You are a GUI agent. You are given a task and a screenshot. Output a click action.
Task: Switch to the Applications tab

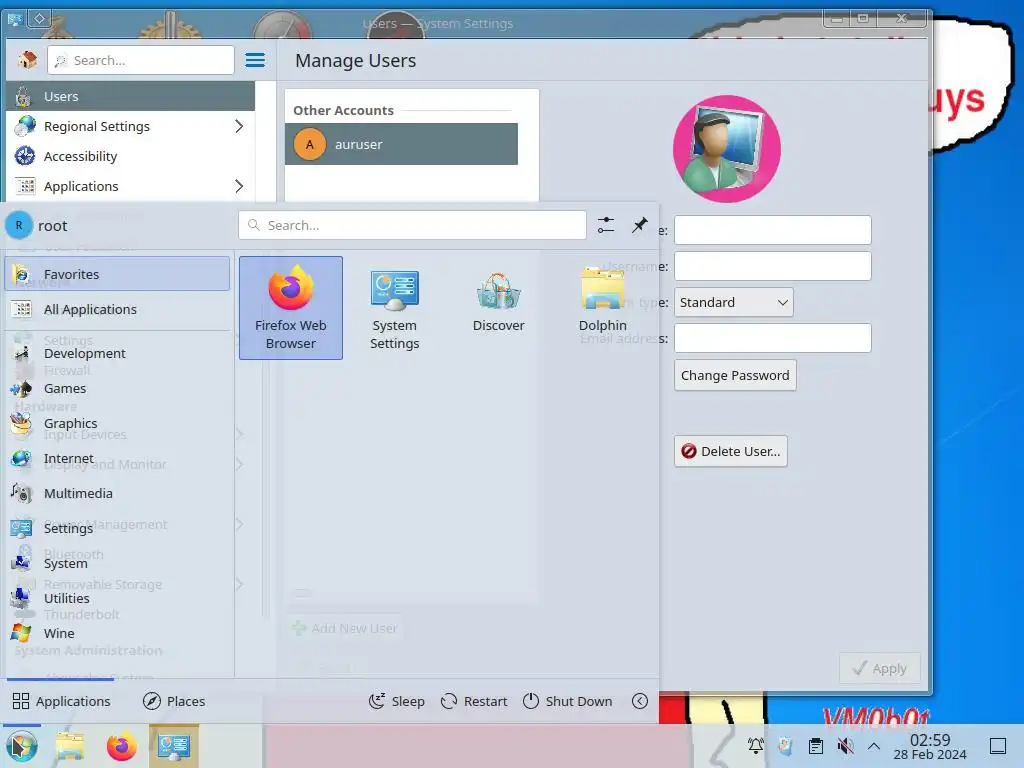pyautogui.click(x=61, y=701)
